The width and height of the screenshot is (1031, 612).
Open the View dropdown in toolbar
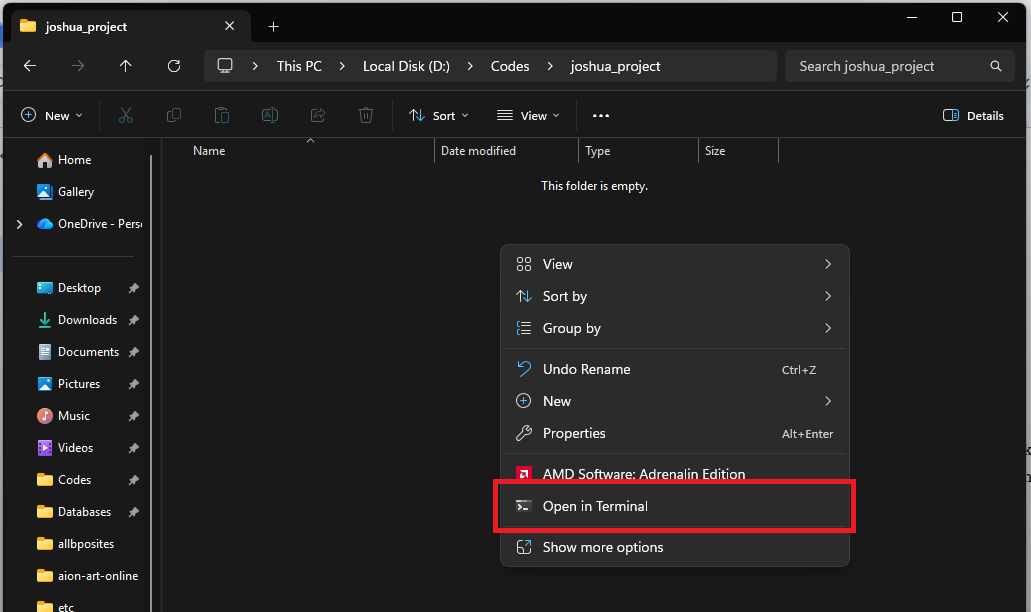click(x=528, y=116)
